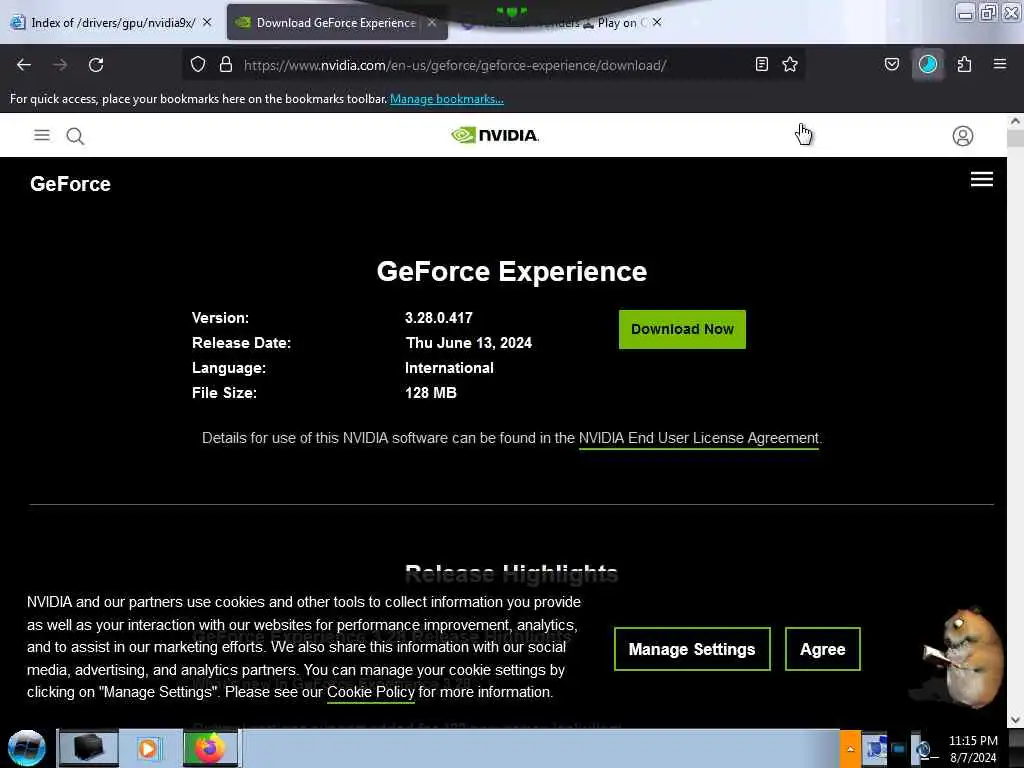This screenshot has width=1024, height=768.
Task: Reload the page with the refresh icon
Action: [96, 65]
